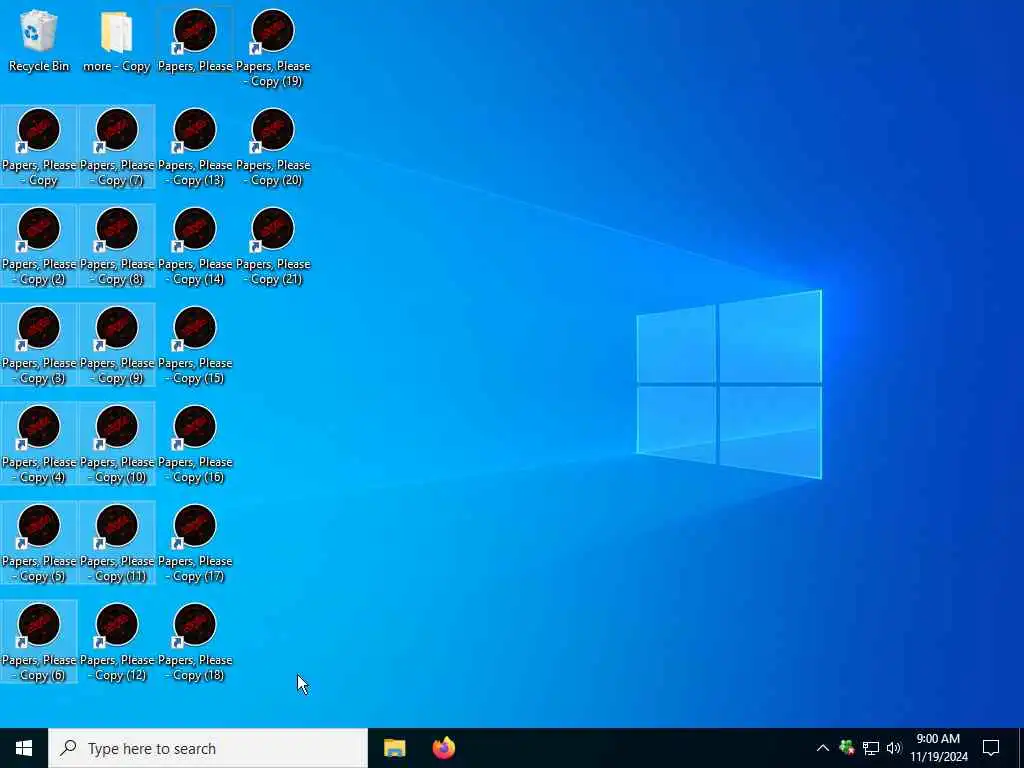Screen dimensions: 1024x768
Task: Select 'Papers, Please - Copy (2)' shortcut
Action: coord(39,246)
